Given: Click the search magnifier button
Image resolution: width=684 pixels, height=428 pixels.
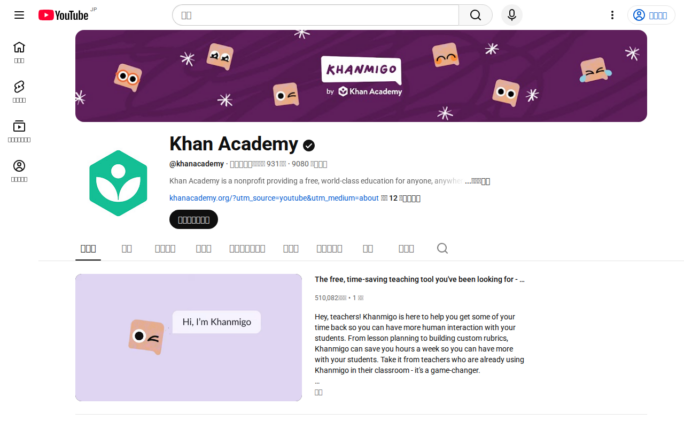Looking at the screenshot, I should (475, 15).
